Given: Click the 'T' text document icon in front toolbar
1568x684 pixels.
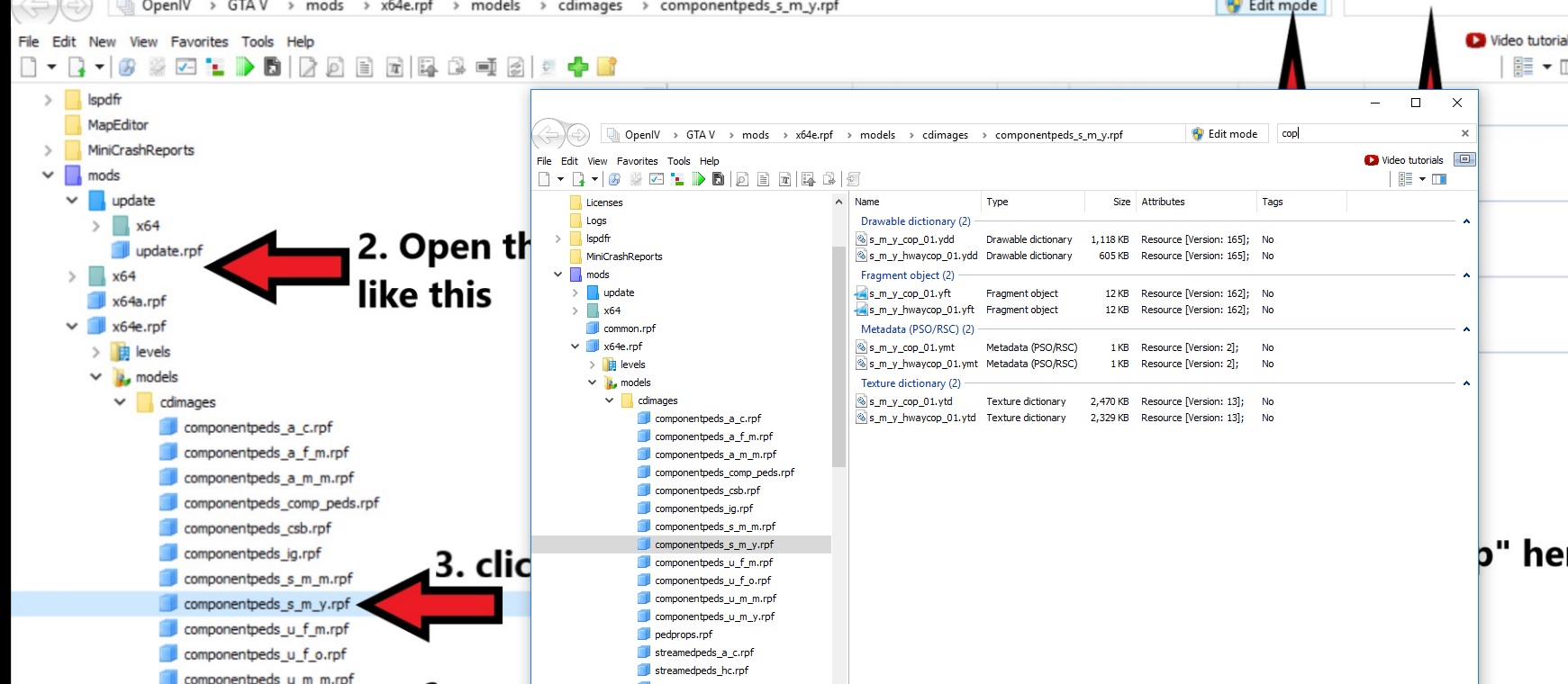Looking at the screenshot, I should click(x=784, y=179).
